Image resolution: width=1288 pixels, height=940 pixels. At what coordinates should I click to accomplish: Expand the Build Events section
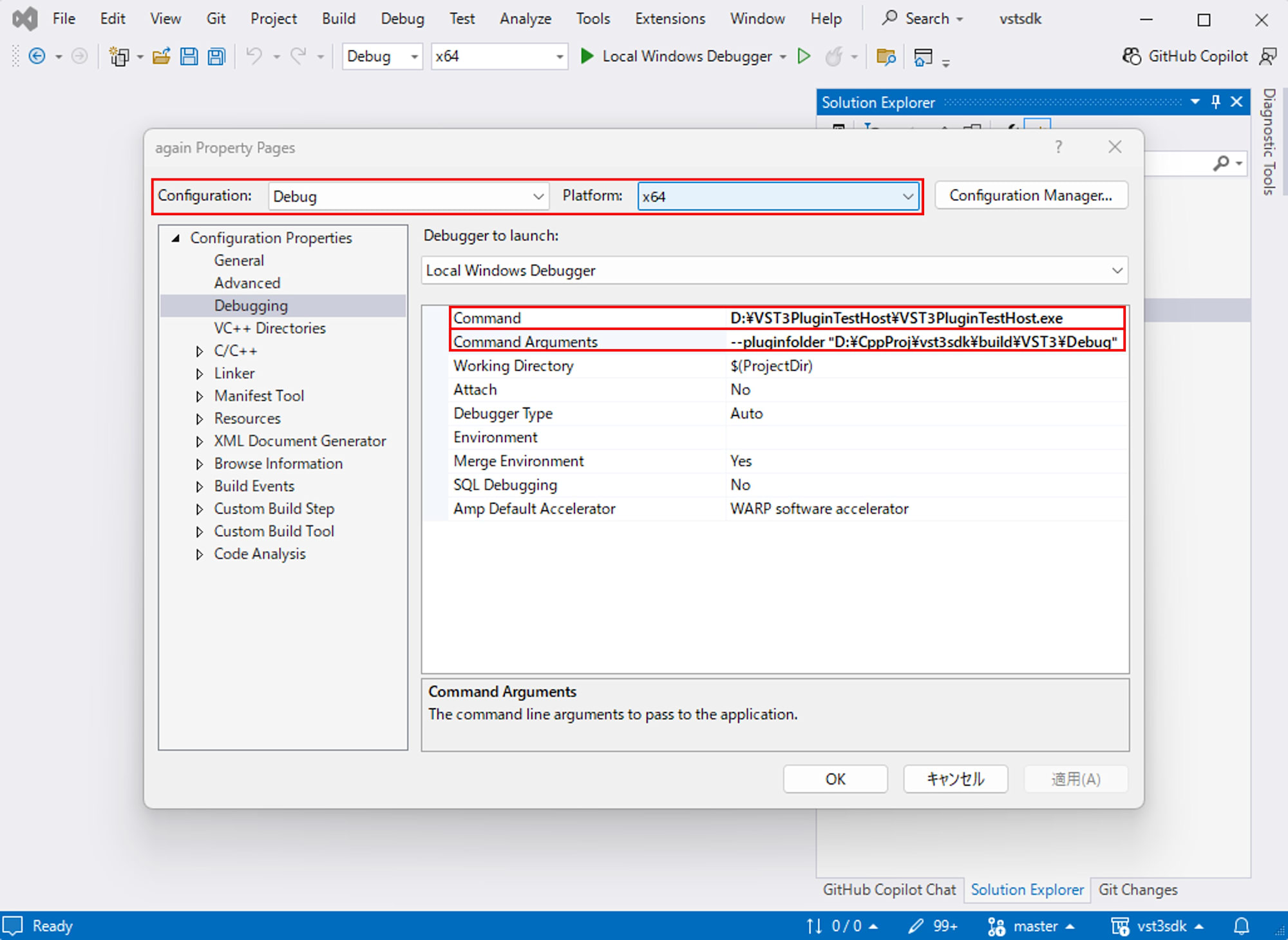(x=200, y=486)
